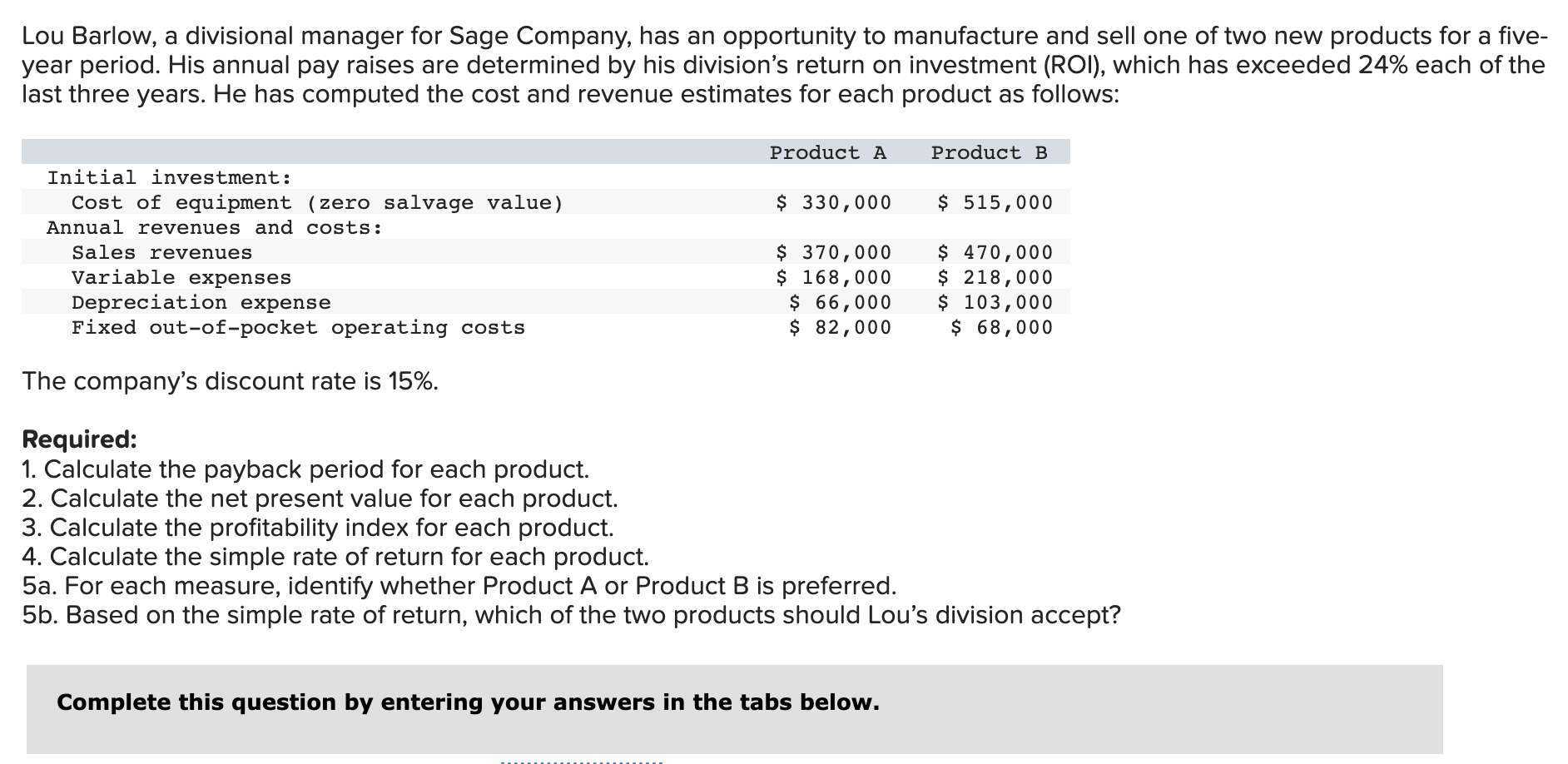
Task: Select the $515,000 equipment cost cell
Action: click(x=995, y=202)
